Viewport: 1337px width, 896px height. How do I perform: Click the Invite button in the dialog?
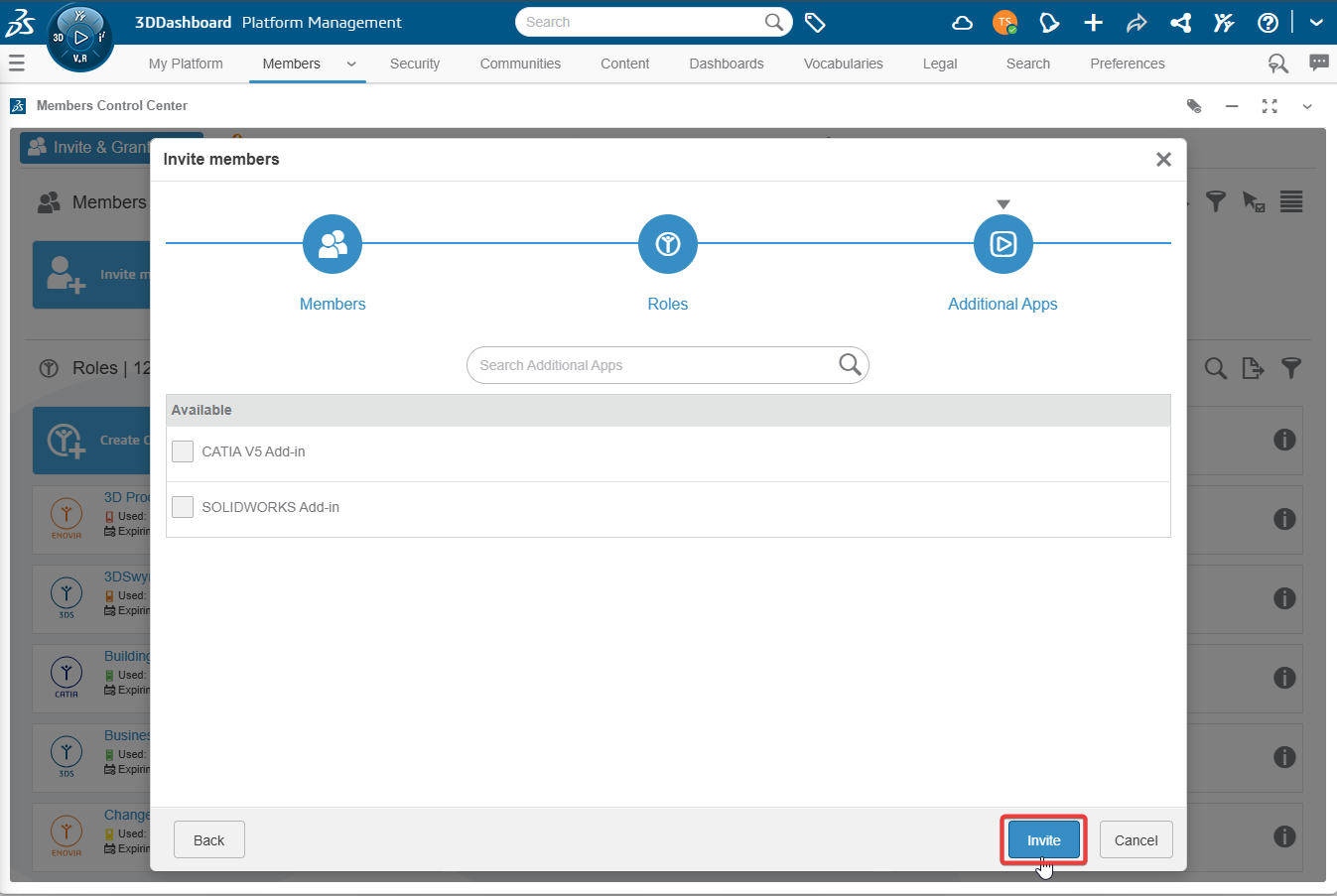tap(1044, 840)
